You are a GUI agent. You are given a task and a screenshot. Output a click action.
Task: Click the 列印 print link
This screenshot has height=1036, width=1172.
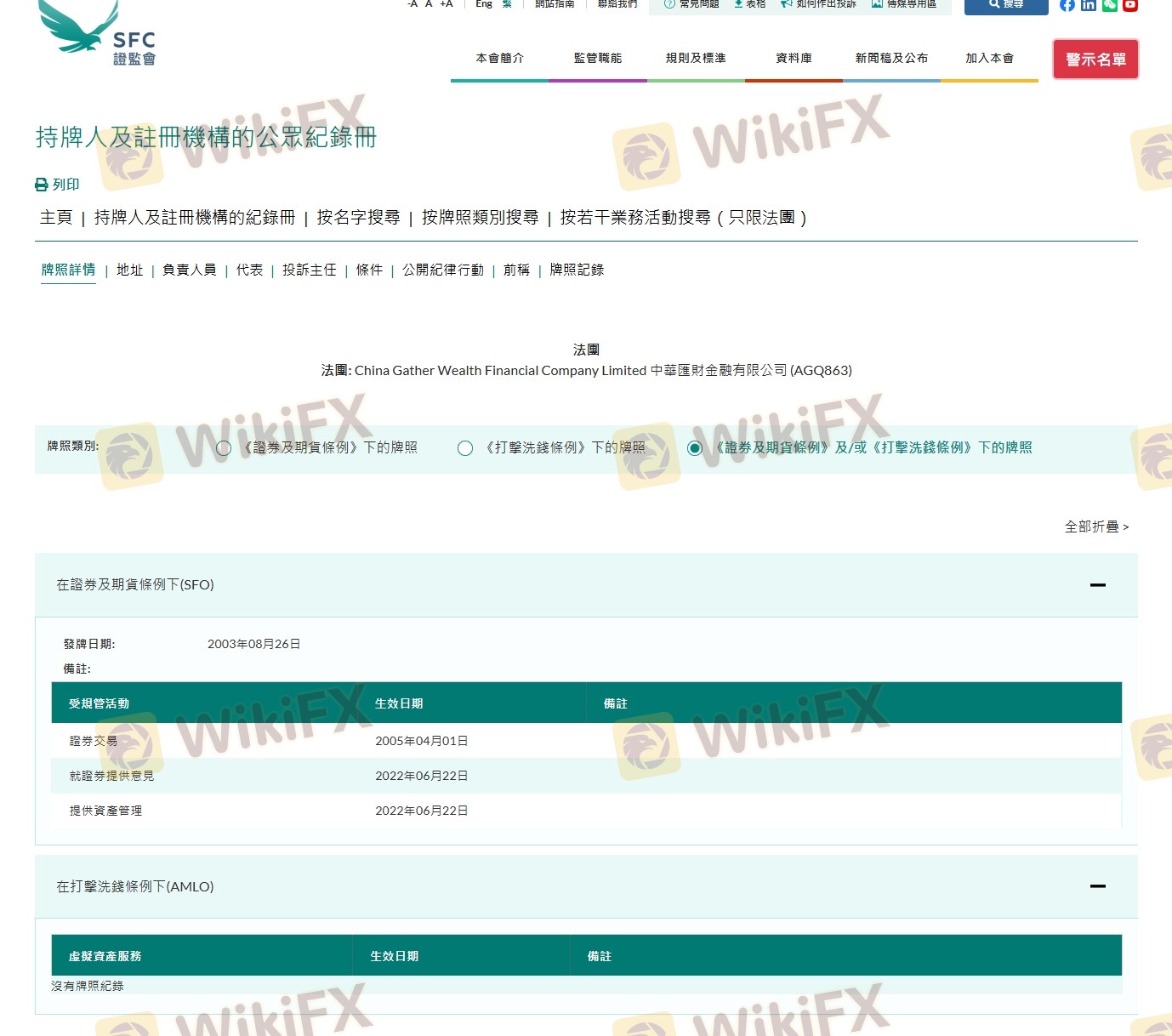pos(57,185)
